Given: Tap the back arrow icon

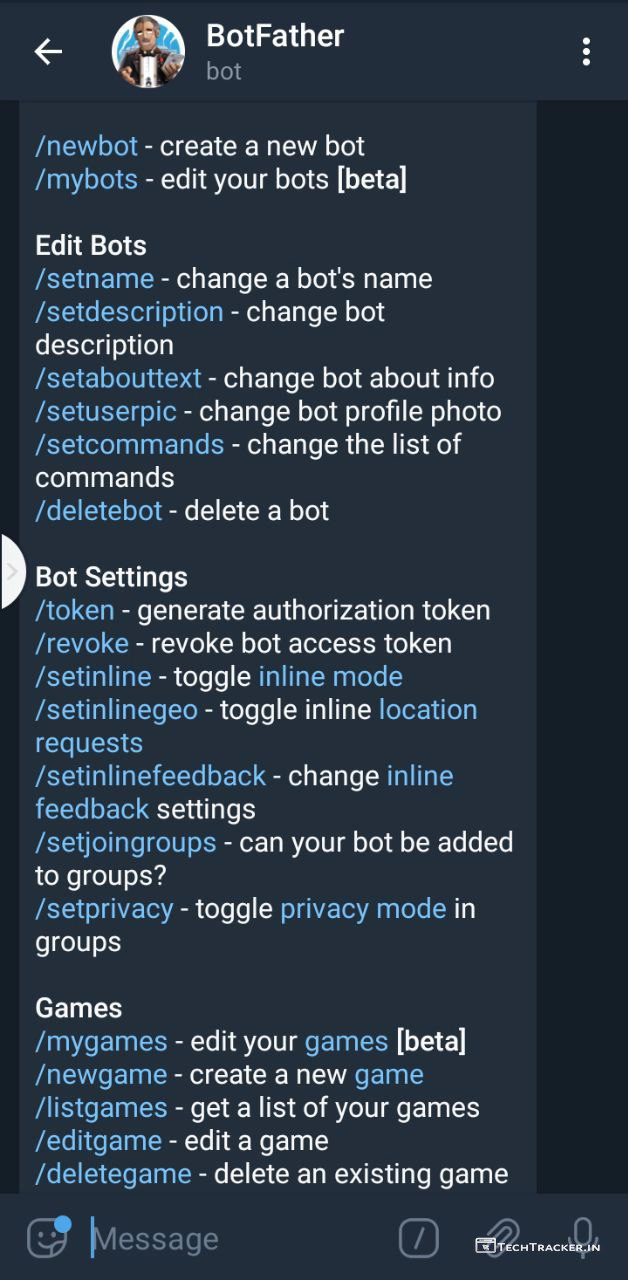Looking at the screenshot, I should 48,52.
